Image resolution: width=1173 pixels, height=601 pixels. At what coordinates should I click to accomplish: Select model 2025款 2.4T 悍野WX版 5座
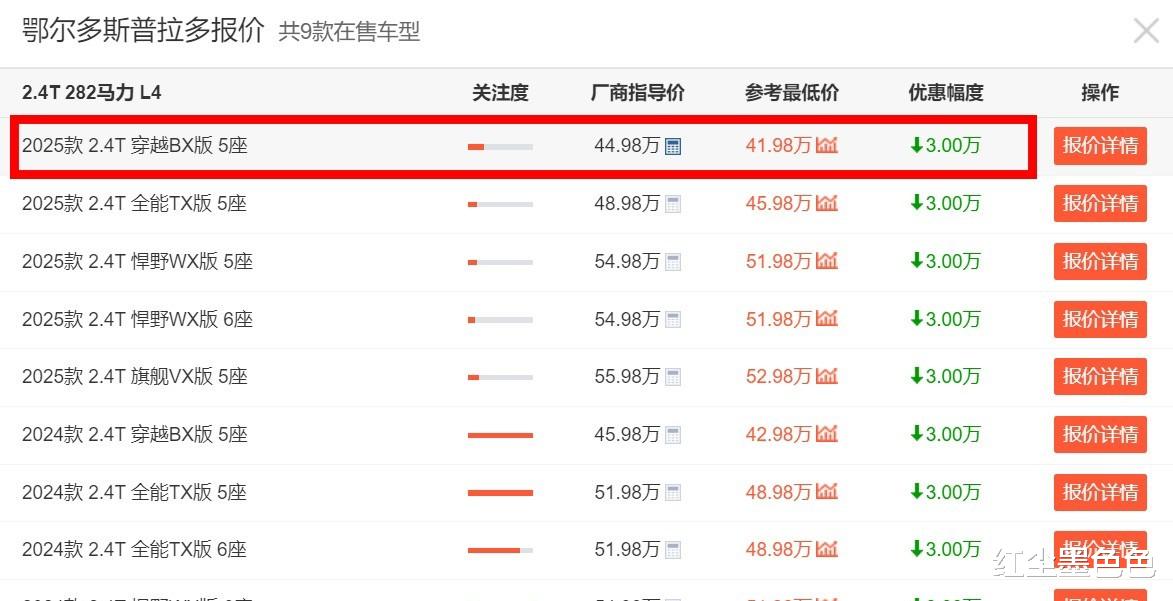[138, 261]
